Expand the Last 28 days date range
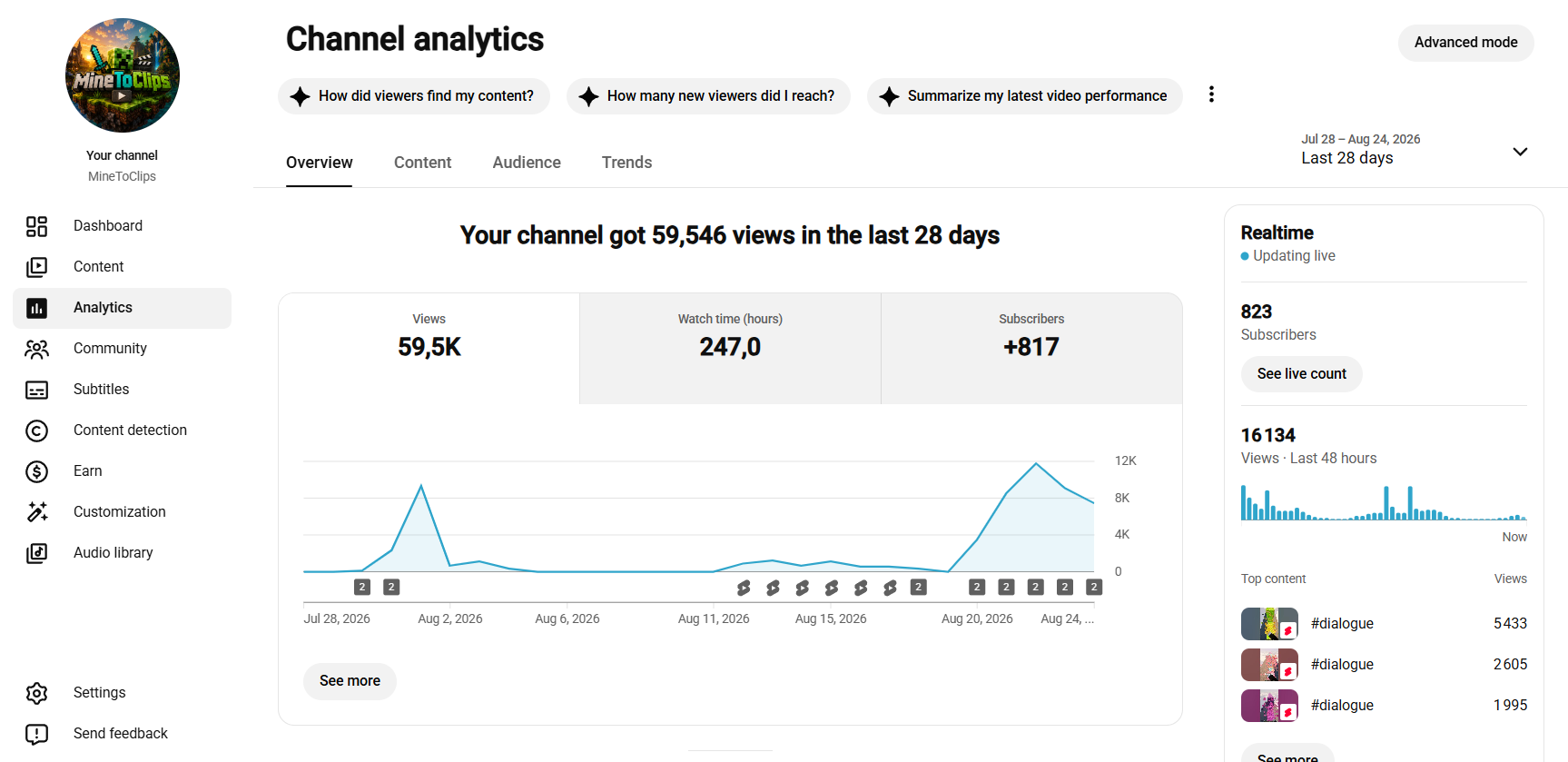The width and height of the screenshot is (1568, 762). tap(1415, 150)
